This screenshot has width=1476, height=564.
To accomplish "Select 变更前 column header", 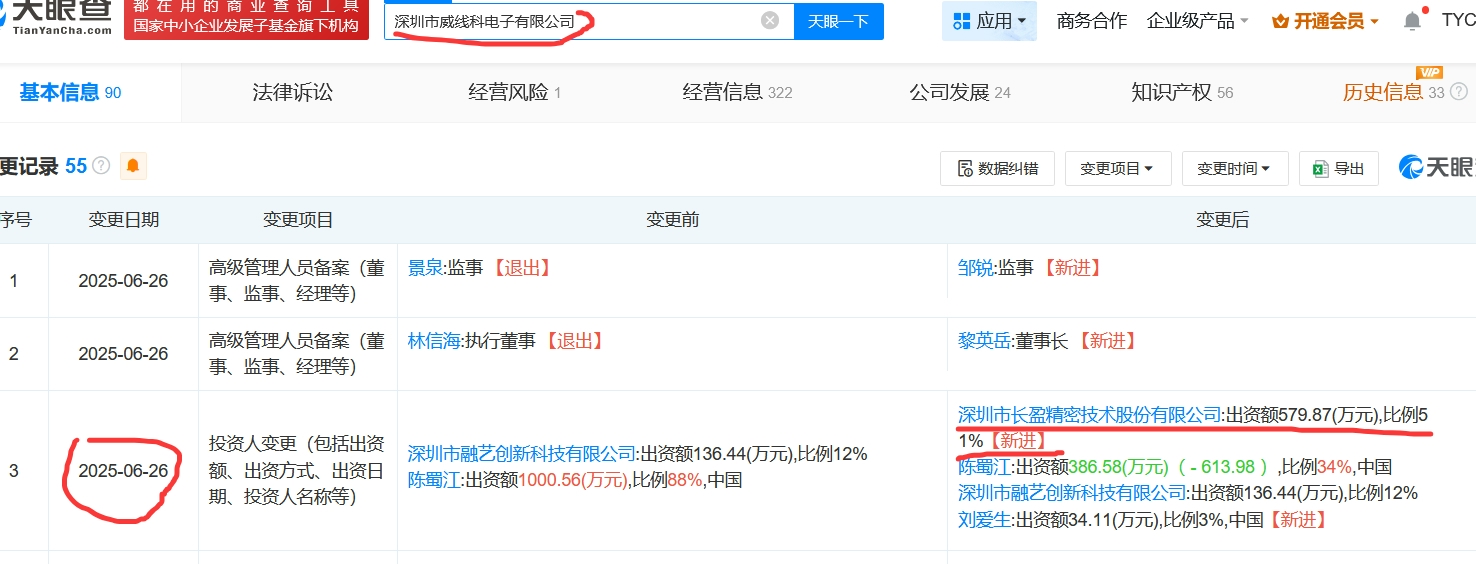I will [x=672, y=220].
